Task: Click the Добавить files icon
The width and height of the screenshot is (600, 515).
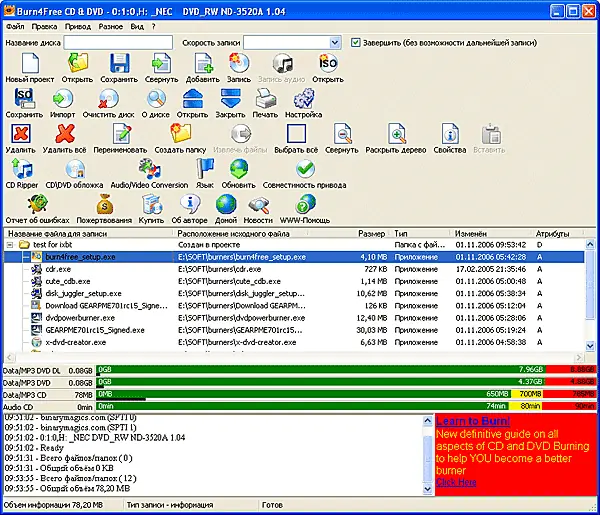Action: pyautogui.click(x=203, y=63)
